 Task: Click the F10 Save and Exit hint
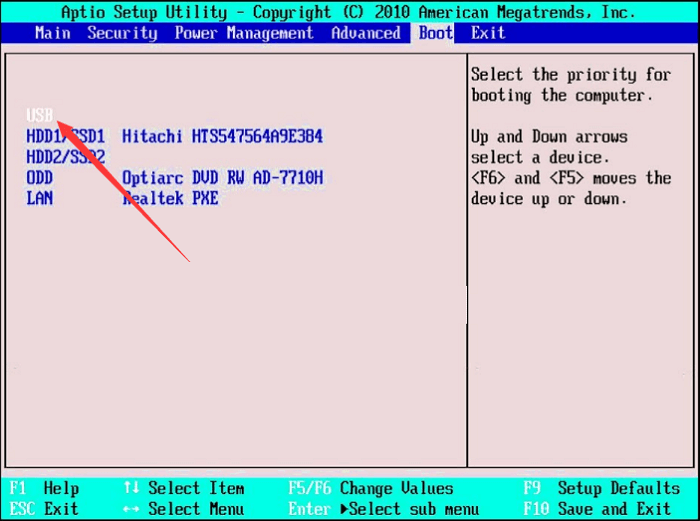pyautogui.click(x=597, y=509)
